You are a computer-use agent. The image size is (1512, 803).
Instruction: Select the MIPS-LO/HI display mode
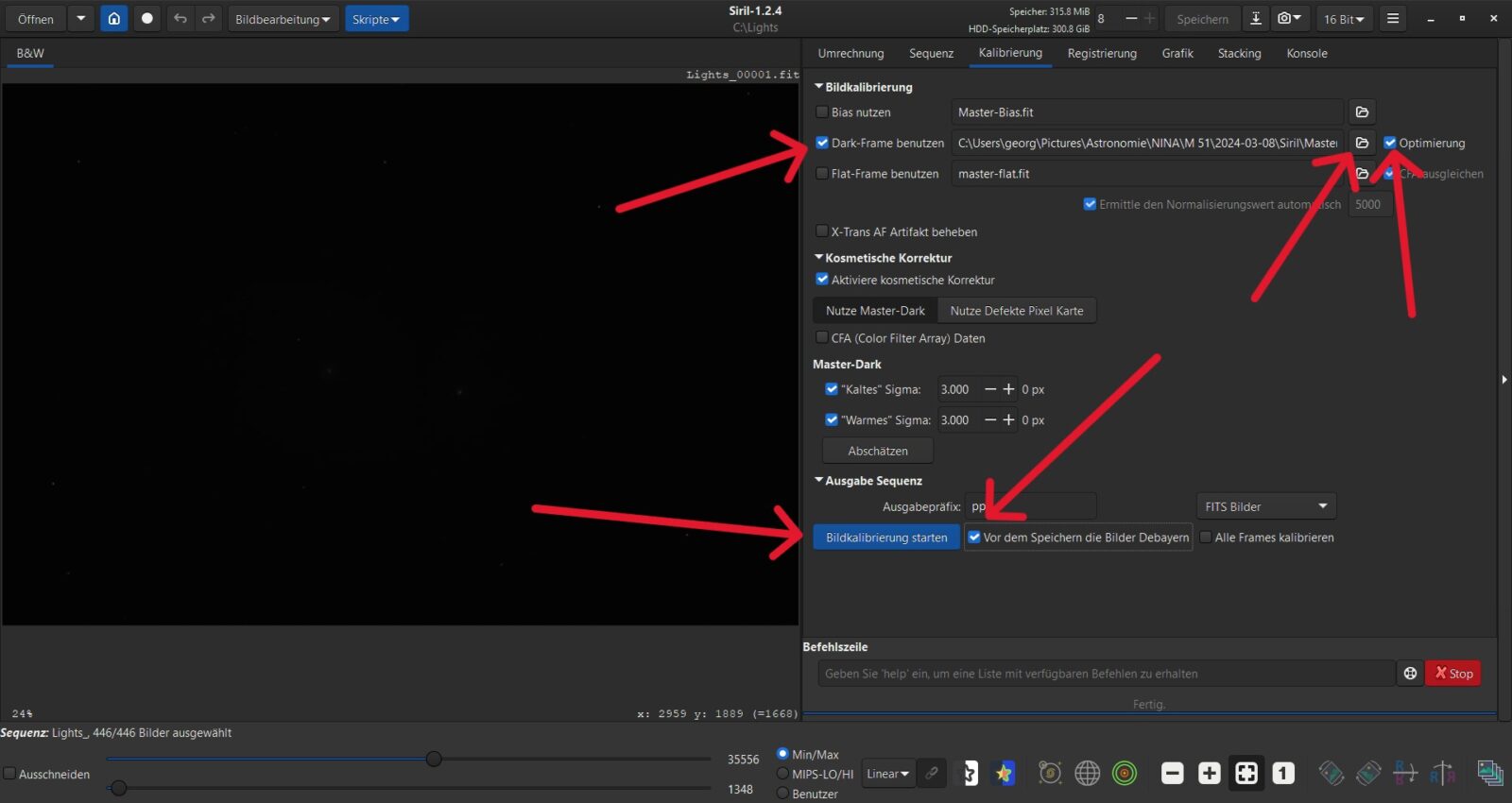click(782, 774)
